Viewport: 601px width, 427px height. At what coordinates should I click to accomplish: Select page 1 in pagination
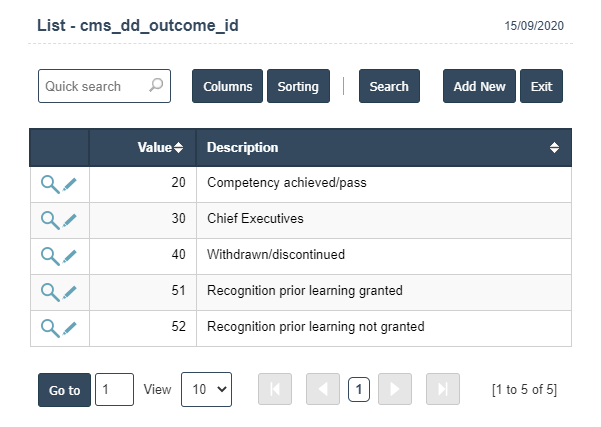[358, 390]
